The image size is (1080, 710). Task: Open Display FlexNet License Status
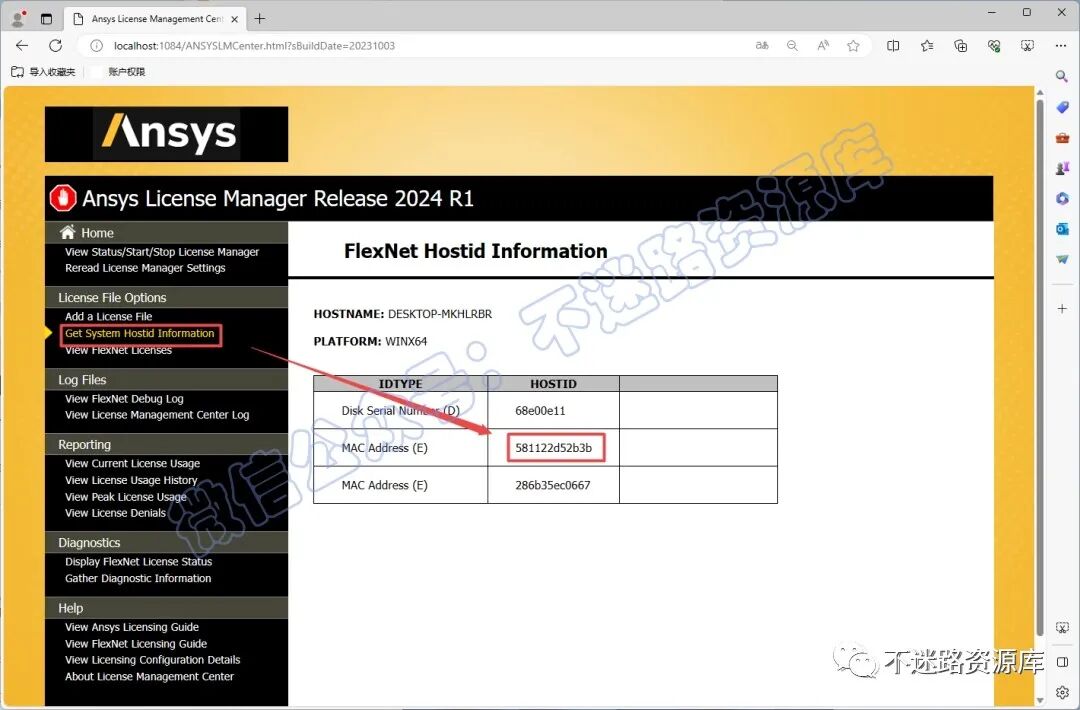click(x=138, y=562)
